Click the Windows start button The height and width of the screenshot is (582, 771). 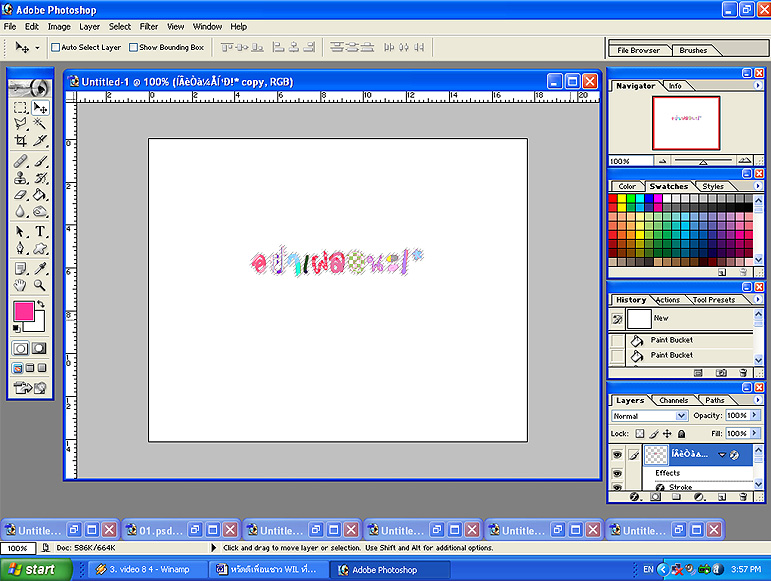[30, 570]
